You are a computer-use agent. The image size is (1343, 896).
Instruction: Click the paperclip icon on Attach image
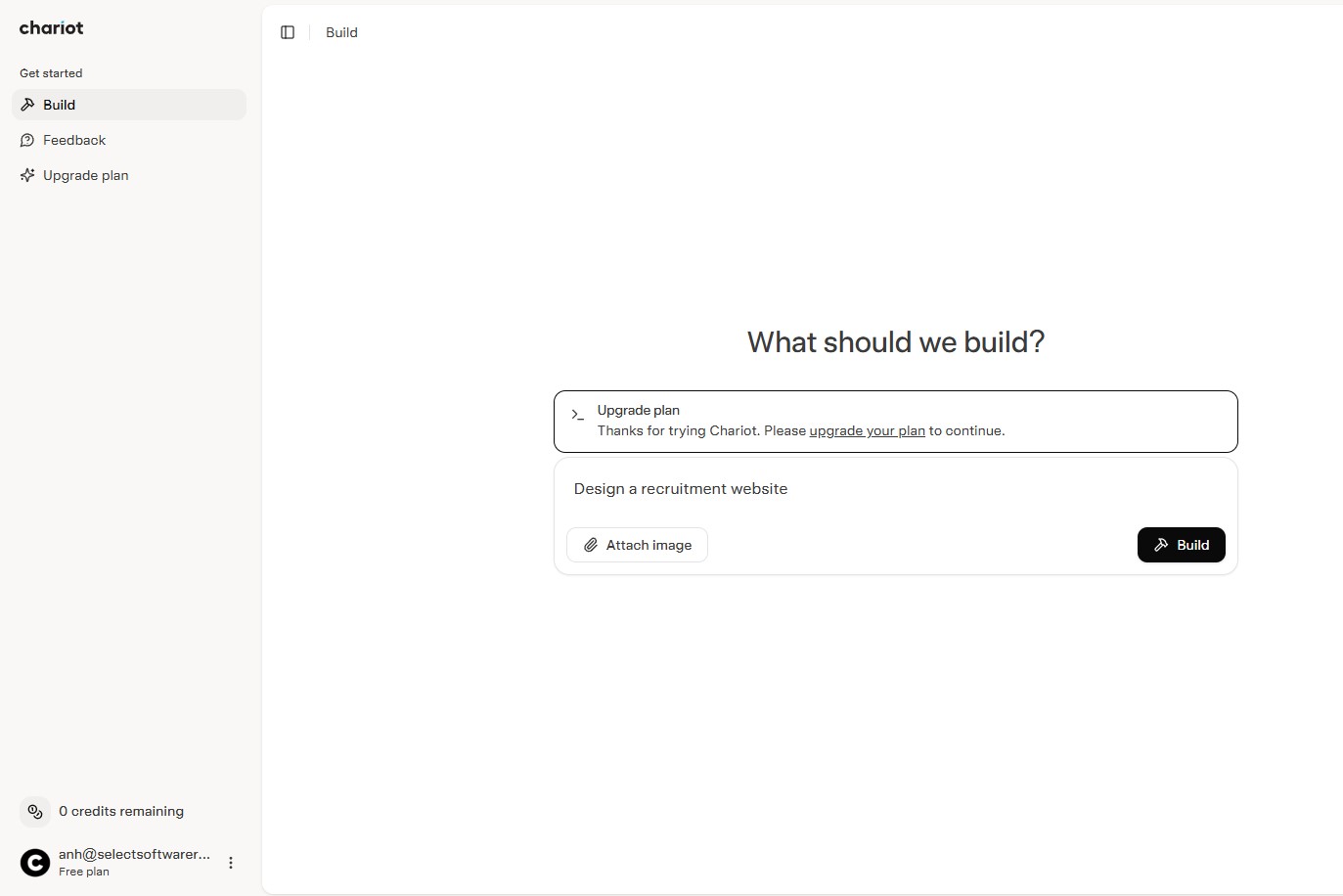(591, 545)
